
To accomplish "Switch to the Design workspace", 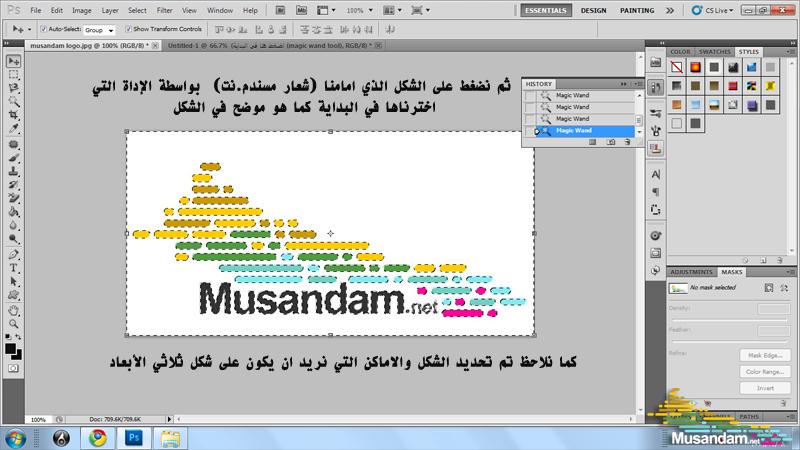I will point(593,10).
